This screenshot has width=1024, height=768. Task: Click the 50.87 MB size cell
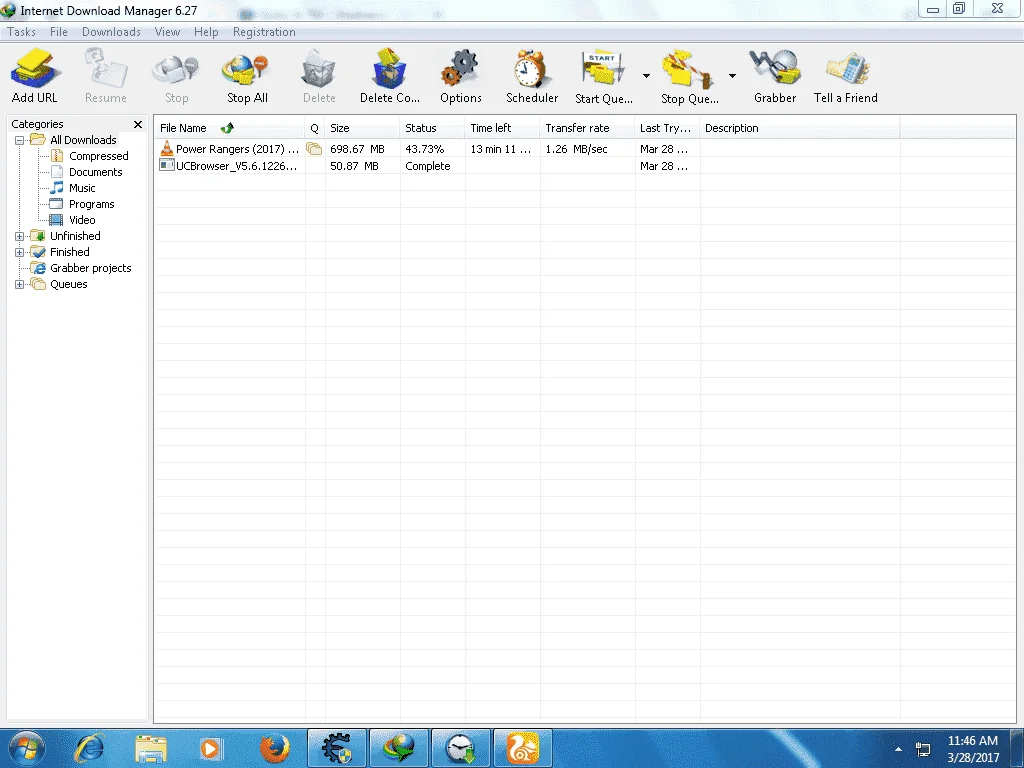(354, 166)
